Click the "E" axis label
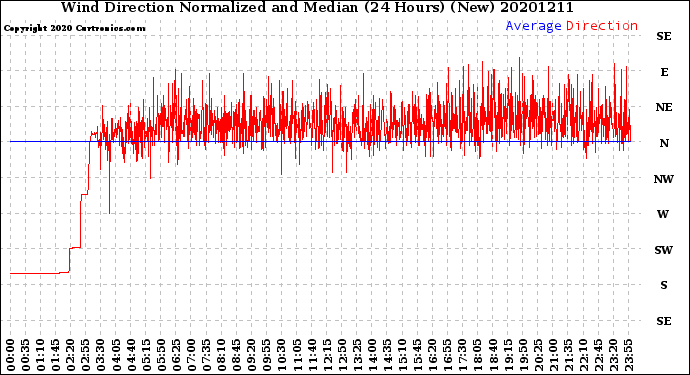This screenshot has width=690, height=375. pos(664,72)
